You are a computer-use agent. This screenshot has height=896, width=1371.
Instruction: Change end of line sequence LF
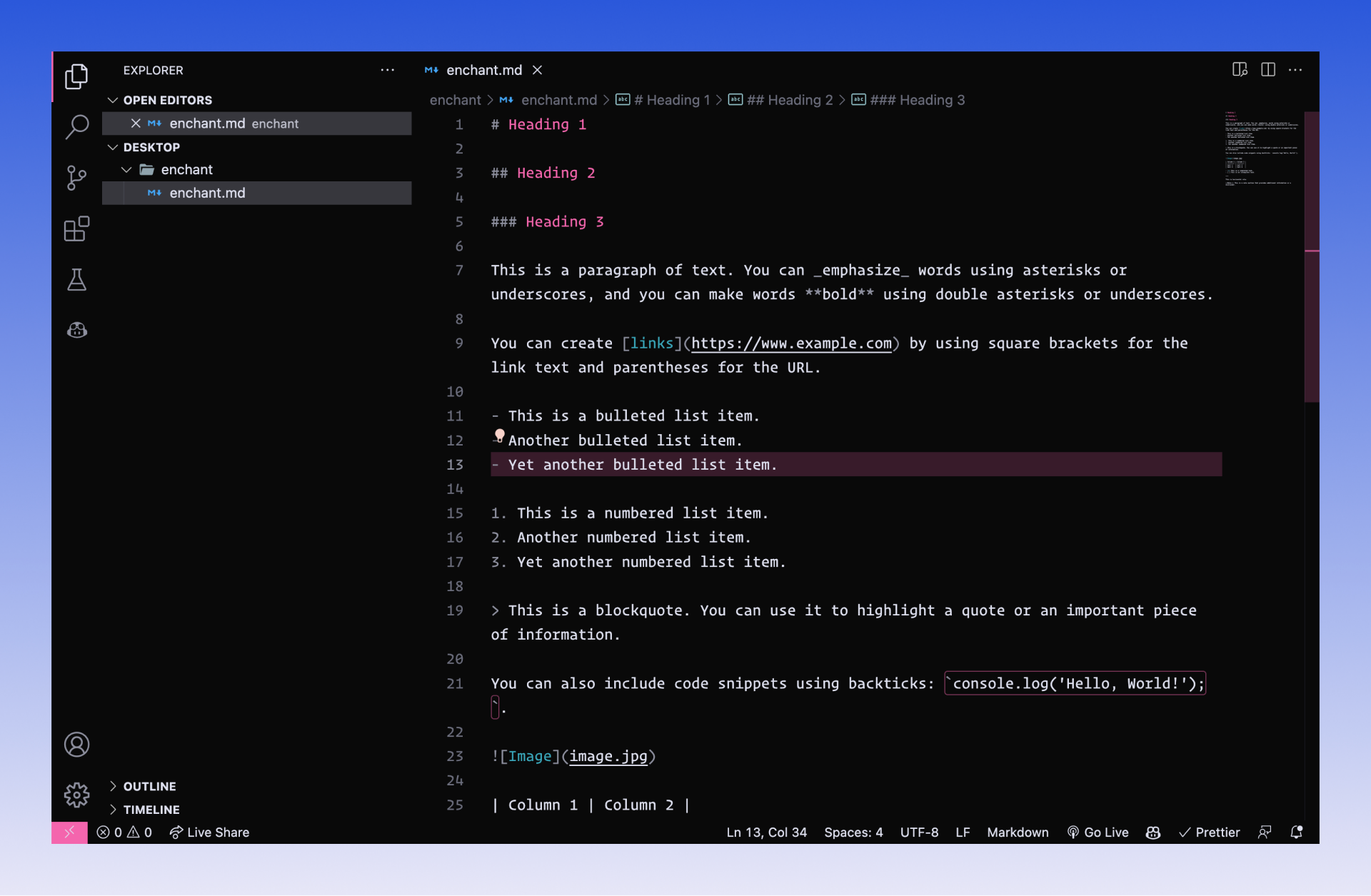coord(963,832)
